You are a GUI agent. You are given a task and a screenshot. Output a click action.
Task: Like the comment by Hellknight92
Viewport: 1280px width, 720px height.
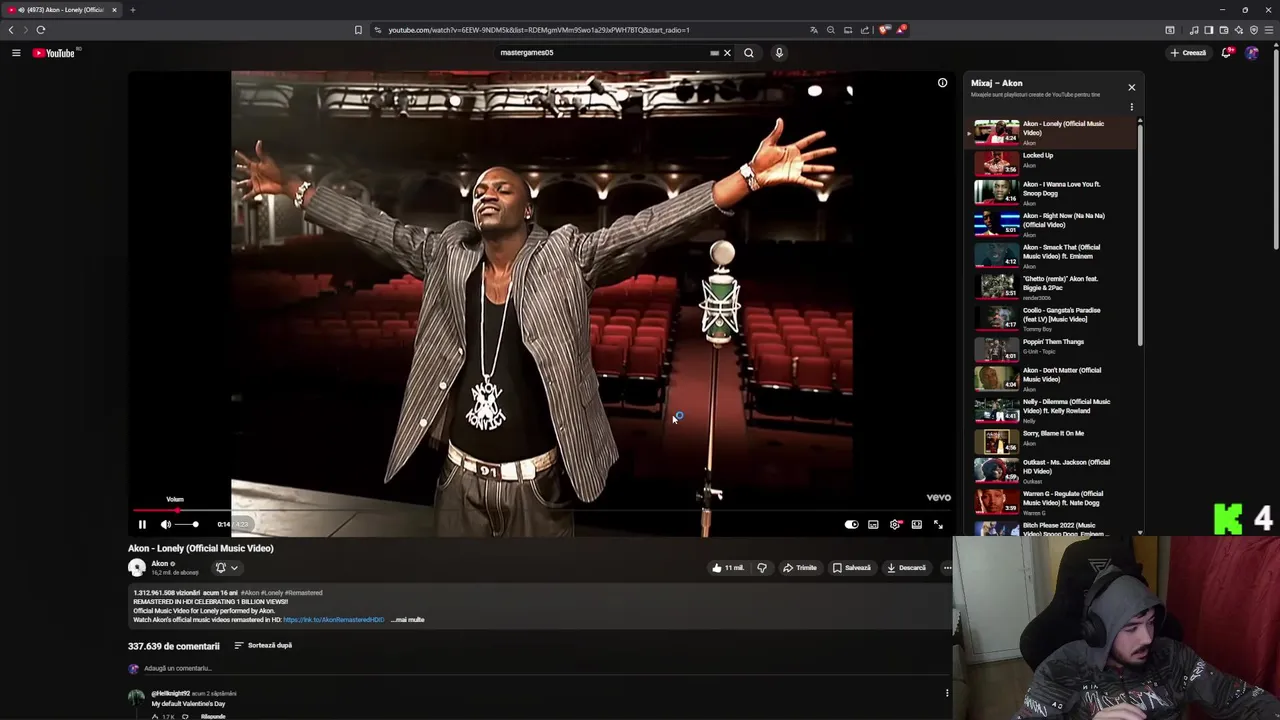point(156,717)
